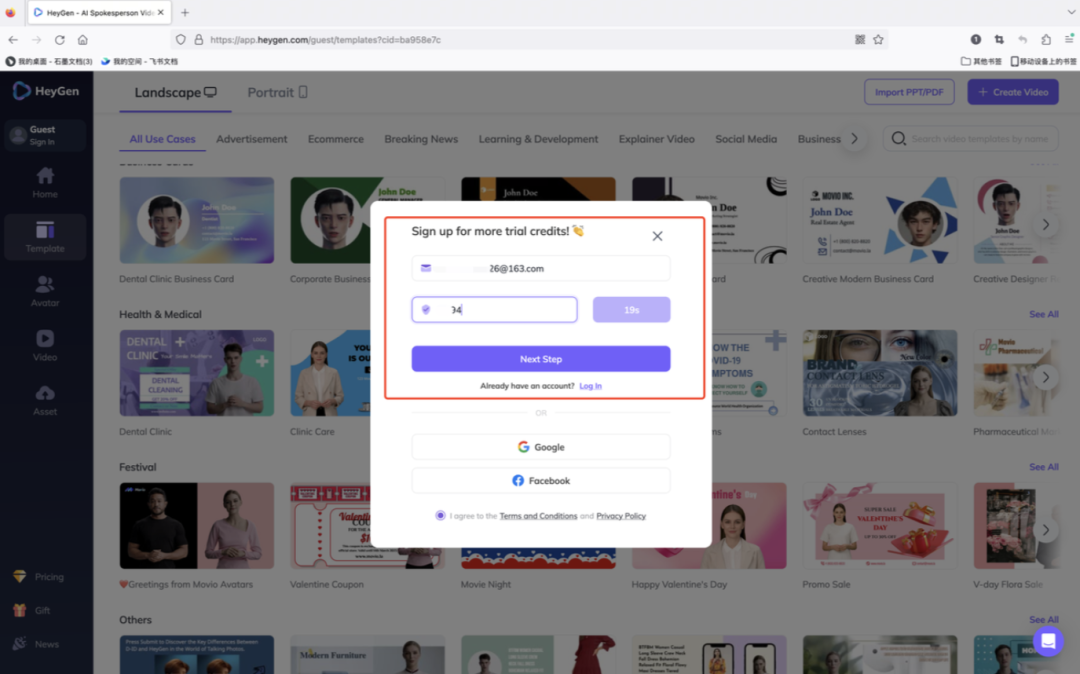The height and width of the screenshot is (674, 1080).
Task: Click See All for Health & Medical
Action: (1043, 314)
